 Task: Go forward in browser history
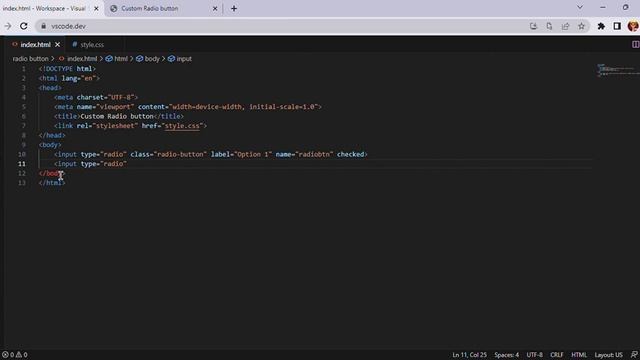tap(8, 26)
